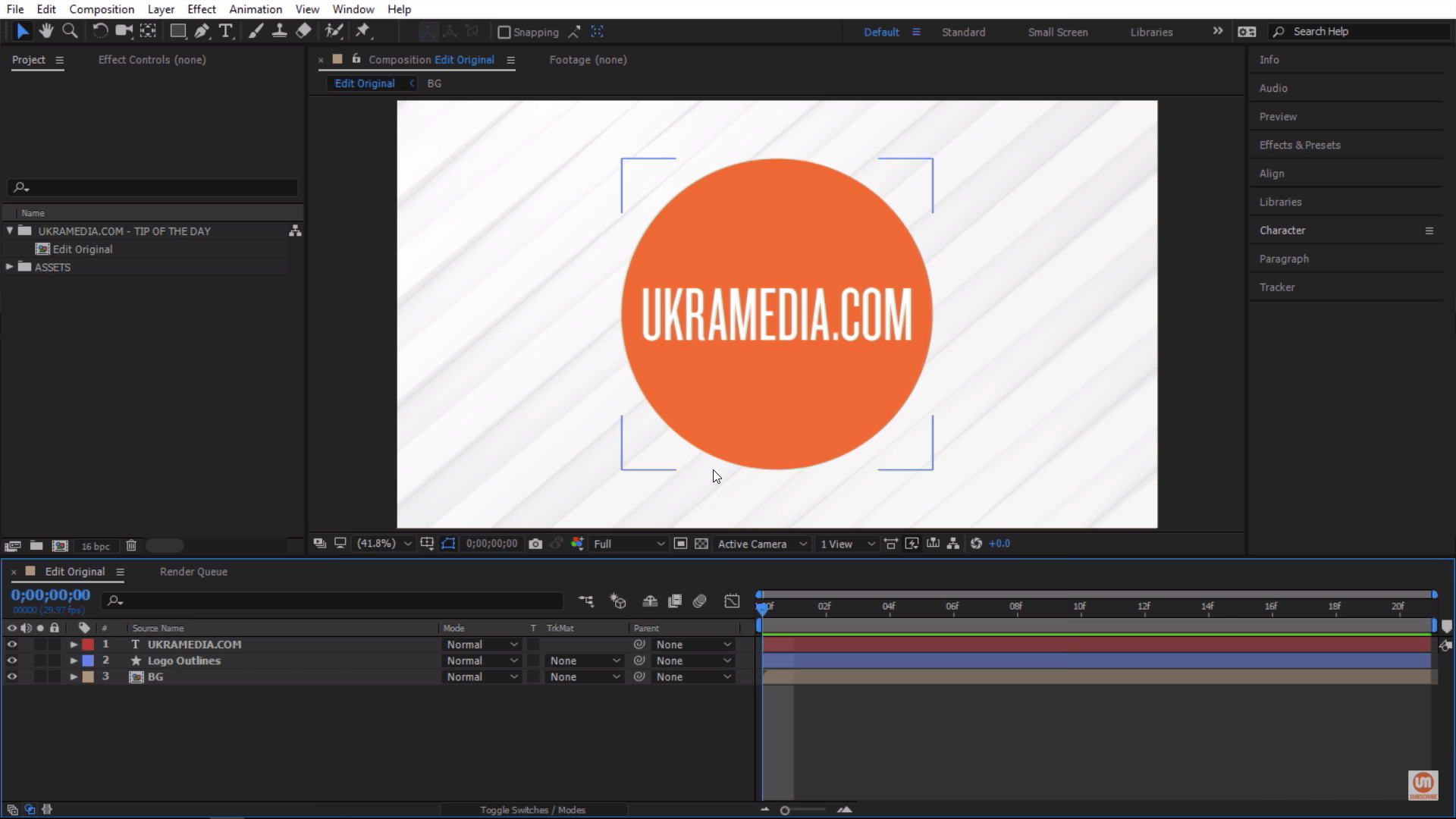Image resolution: width=1456 pixels, height=819 pixels.
Task: Open Mode dropdown for Logo Outlines layer
Action: [x=482, y=661]
